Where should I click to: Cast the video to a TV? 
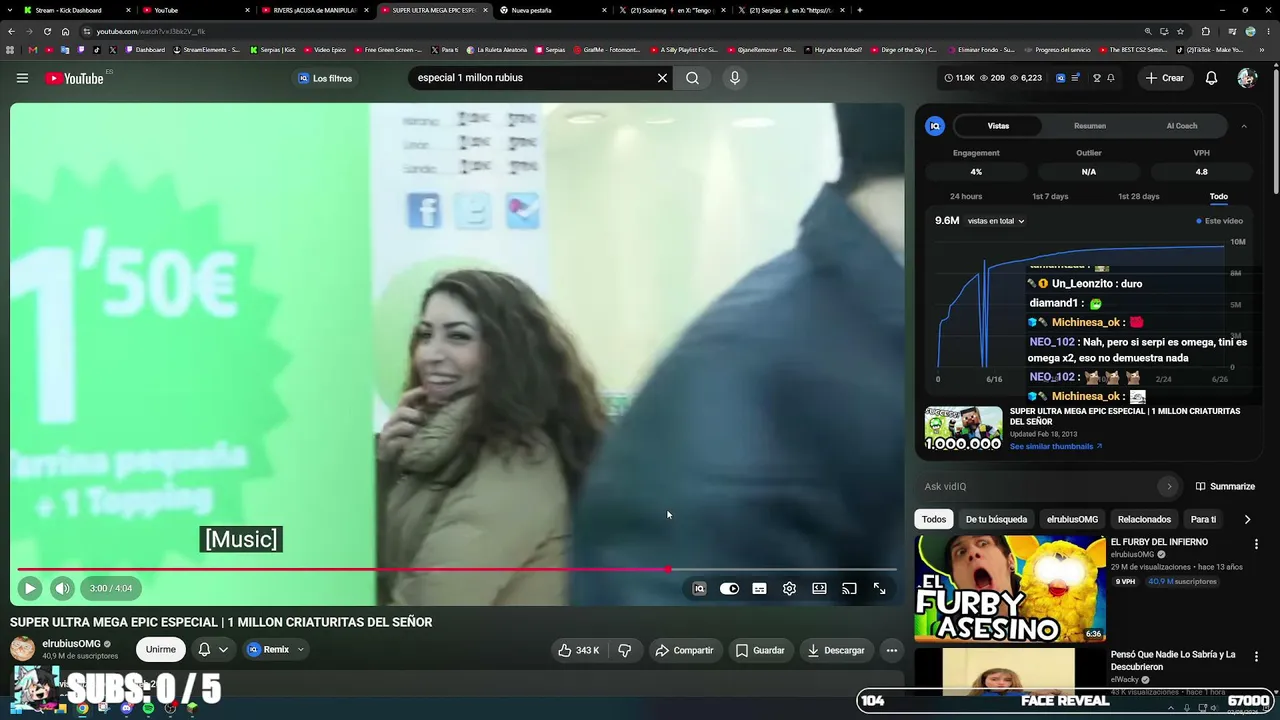(x=849, y=589)
